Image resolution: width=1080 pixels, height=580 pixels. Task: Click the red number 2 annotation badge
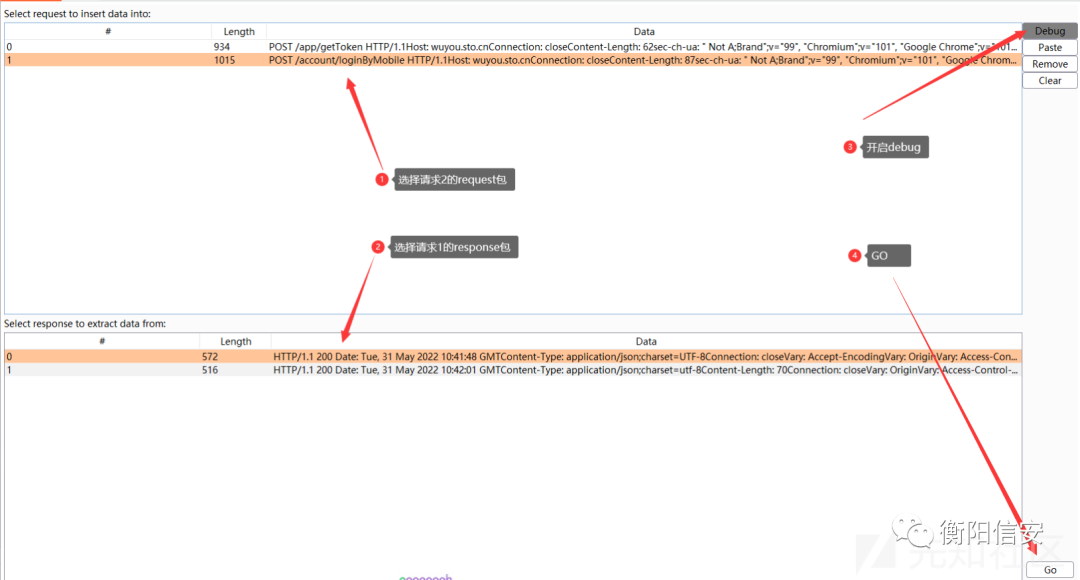pos(377,247)
